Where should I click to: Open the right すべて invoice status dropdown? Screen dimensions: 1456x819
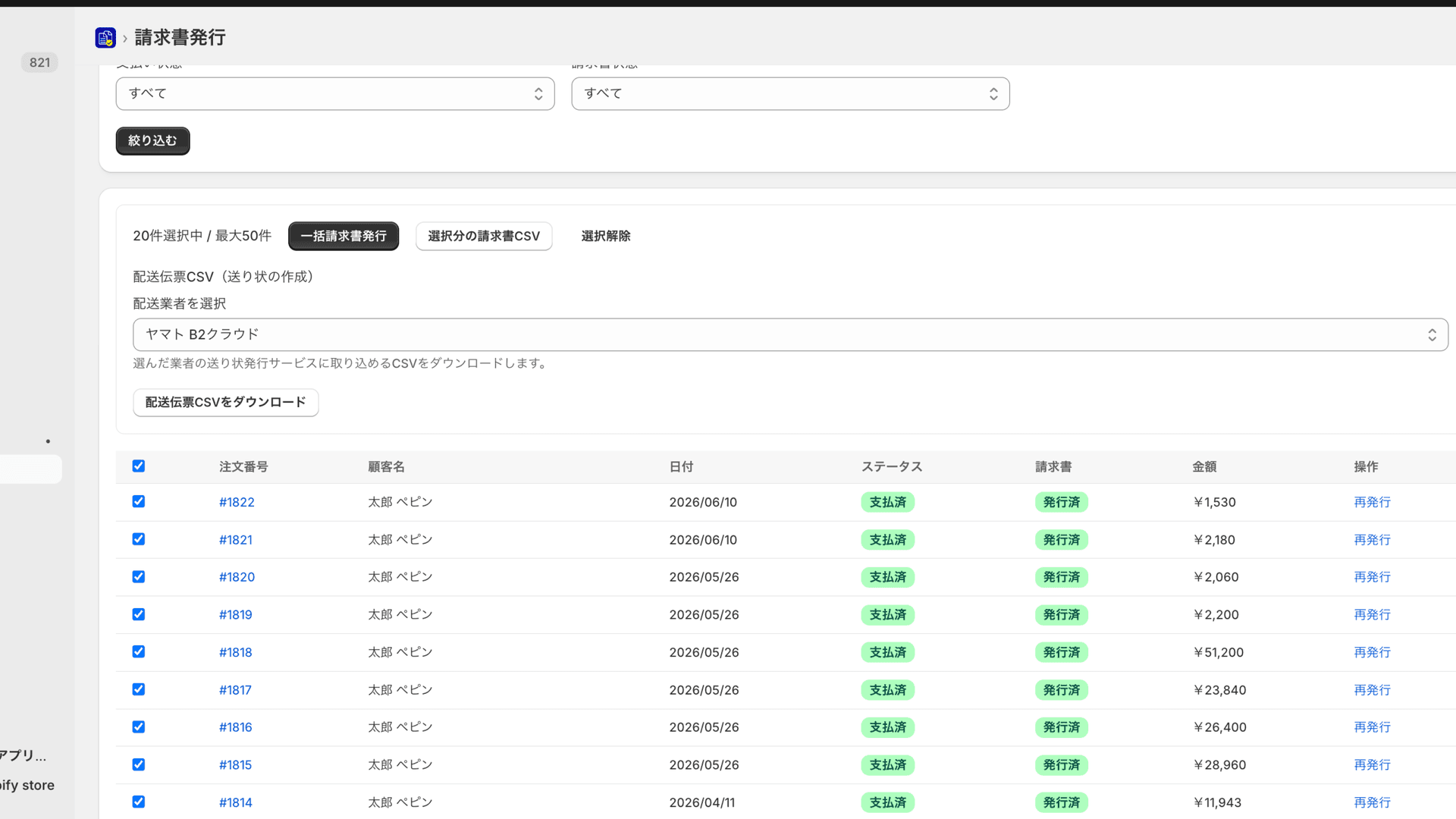[x=790, y=93]
